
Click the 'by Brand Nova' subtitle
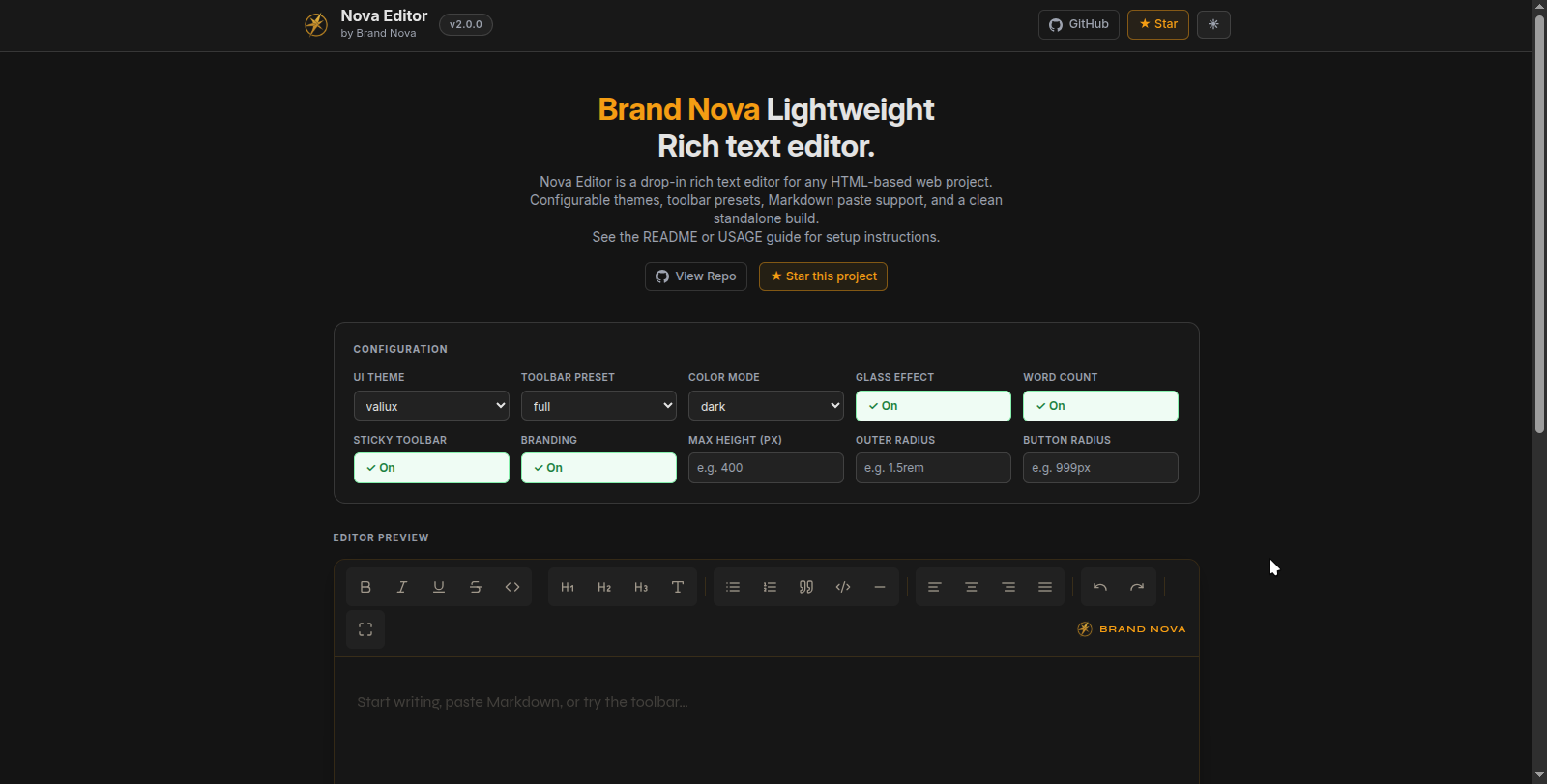378,33
